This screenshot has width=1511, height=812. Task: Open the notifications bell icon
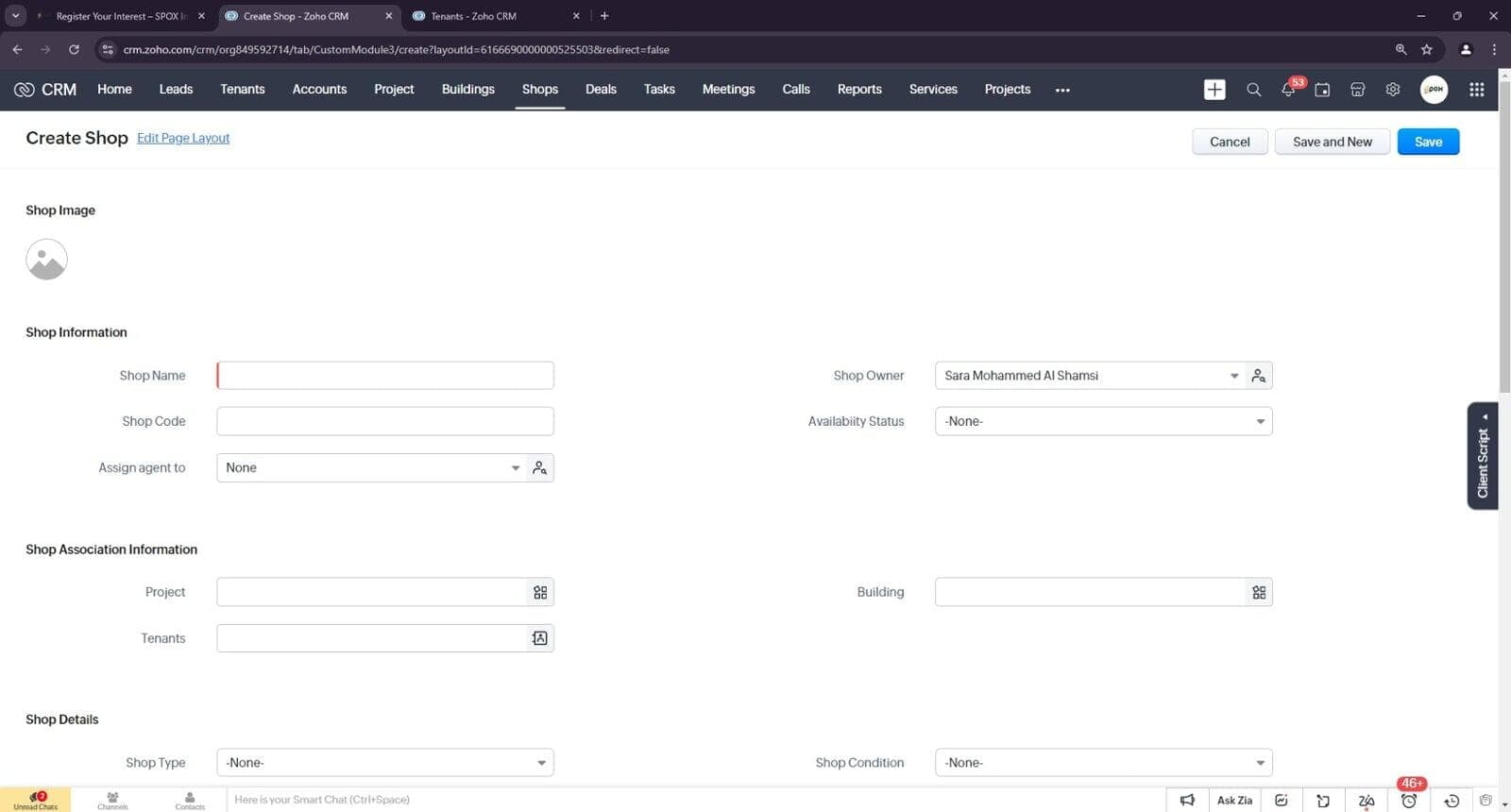pyautogui.click(x=1288, y=90)
